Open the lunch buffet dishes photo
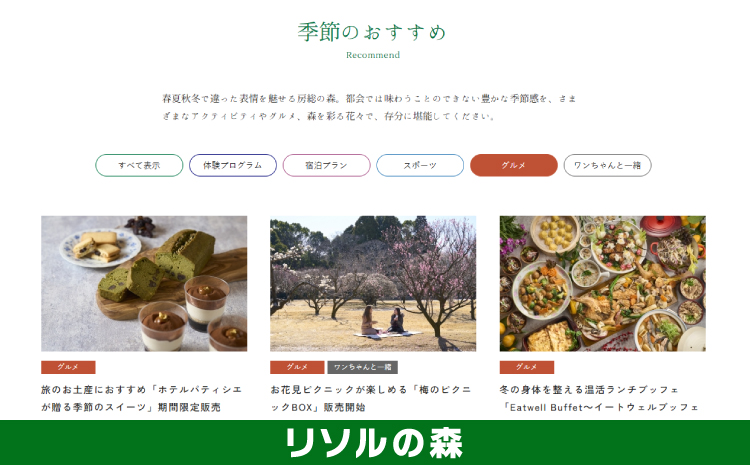 click(x=603, y=284)
